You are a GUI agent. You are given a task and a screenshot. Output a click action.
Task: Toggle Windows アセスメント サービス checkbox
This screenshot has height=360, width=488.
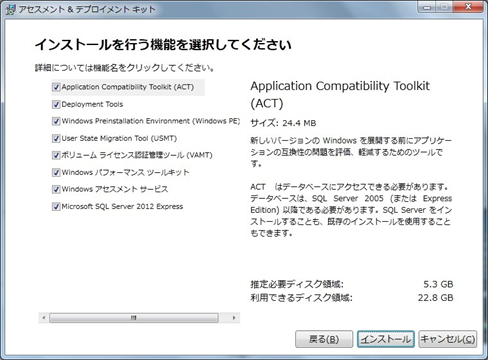[x=56, y=189]
